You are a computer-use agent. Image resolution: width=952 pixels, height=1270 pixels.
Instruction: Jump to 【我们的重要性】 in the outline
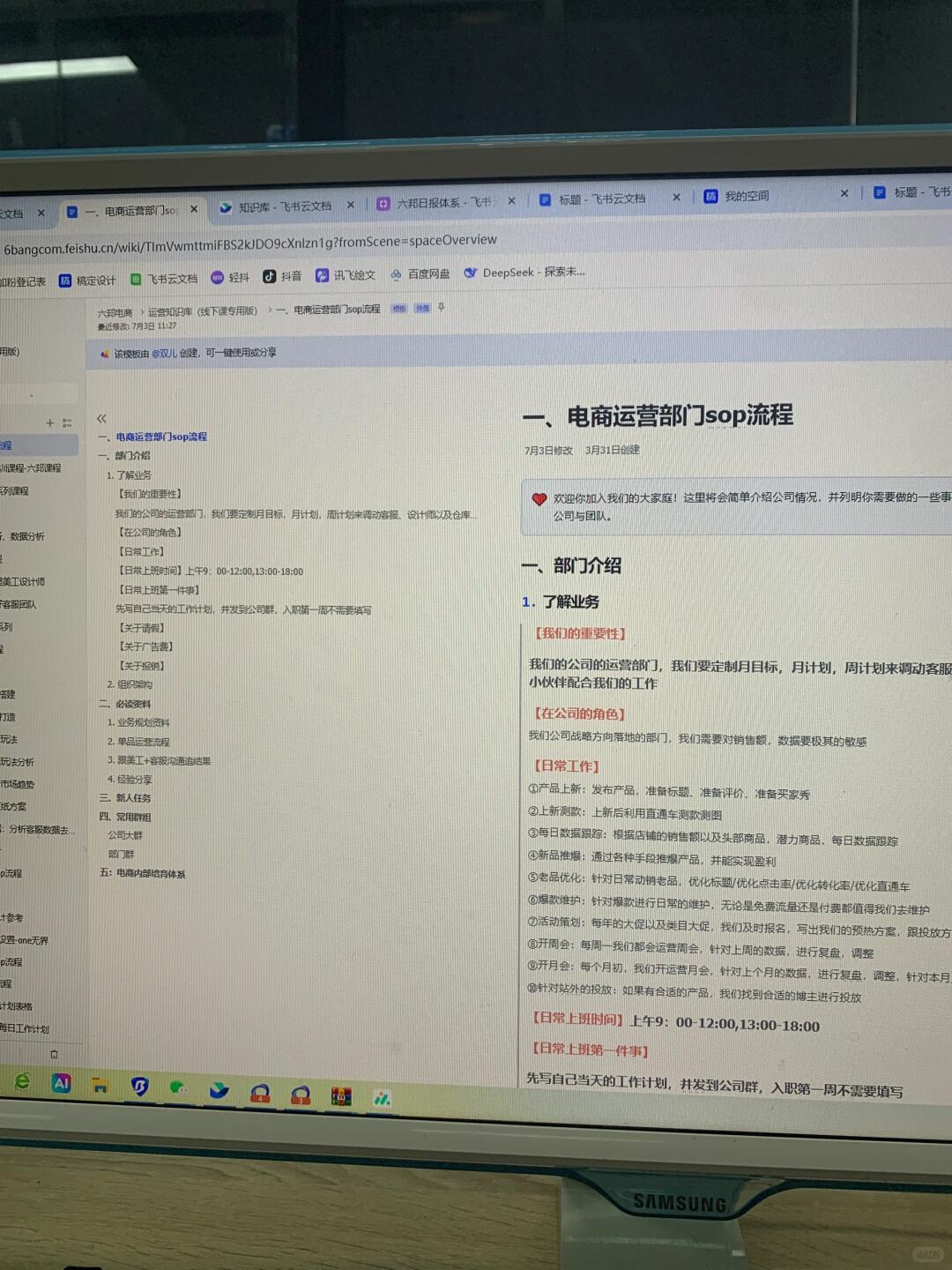pos(150,494)
